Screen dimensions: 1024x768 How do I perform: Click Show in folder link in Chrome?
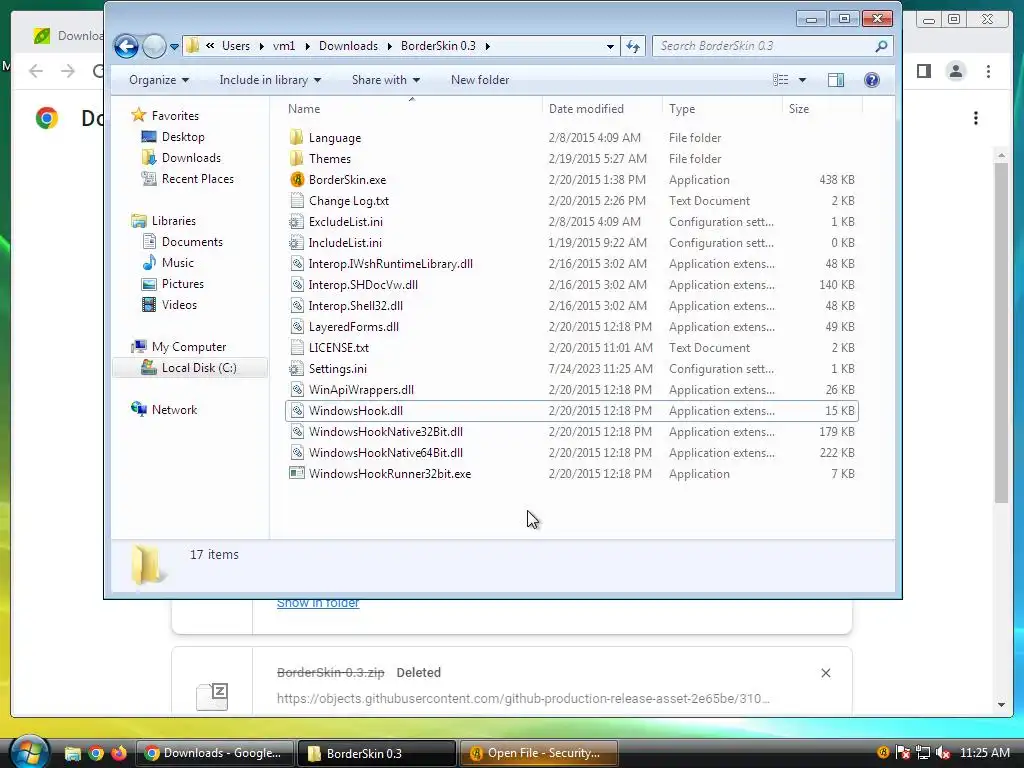318,603
